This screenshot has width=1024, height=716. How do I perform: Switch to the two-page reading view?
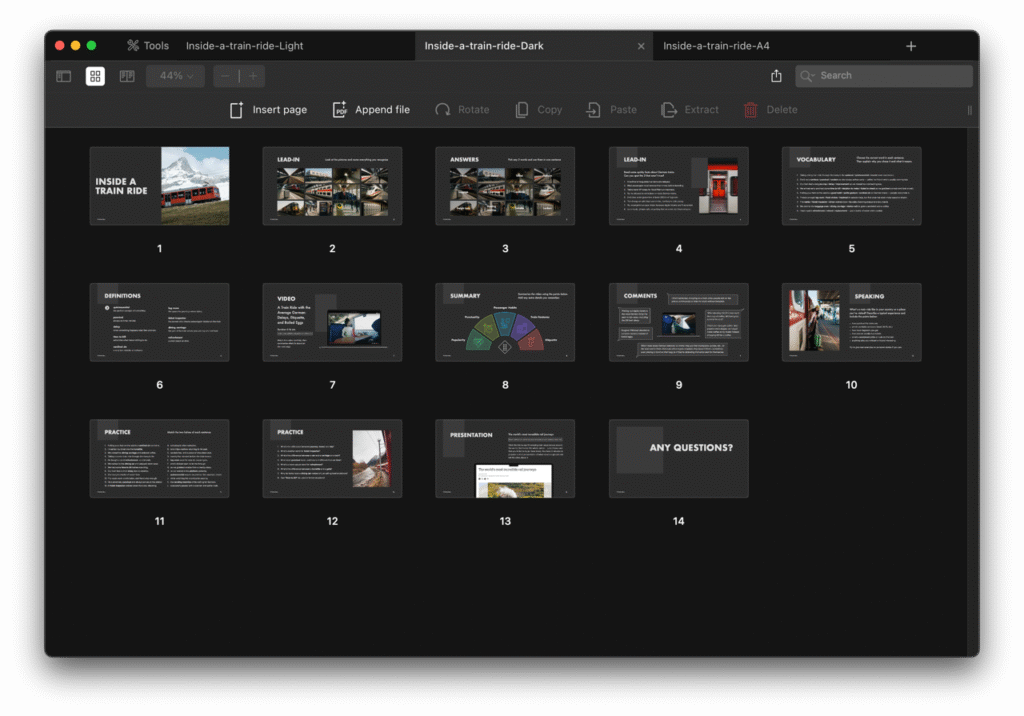[x=127, y=76]
